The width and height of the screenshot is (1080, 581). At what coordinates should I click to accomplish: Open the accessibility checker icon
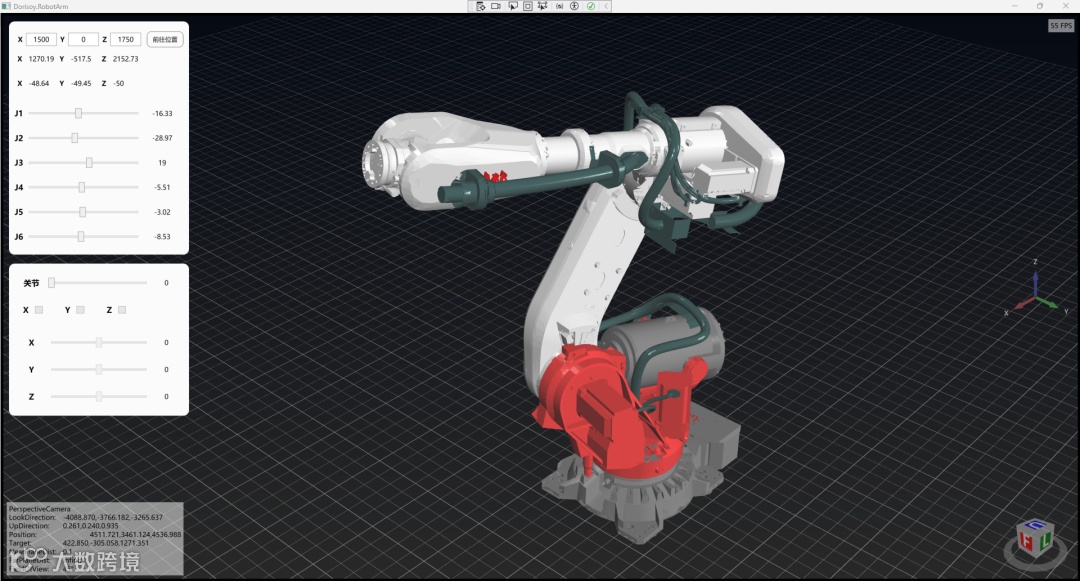pos(574,6)
